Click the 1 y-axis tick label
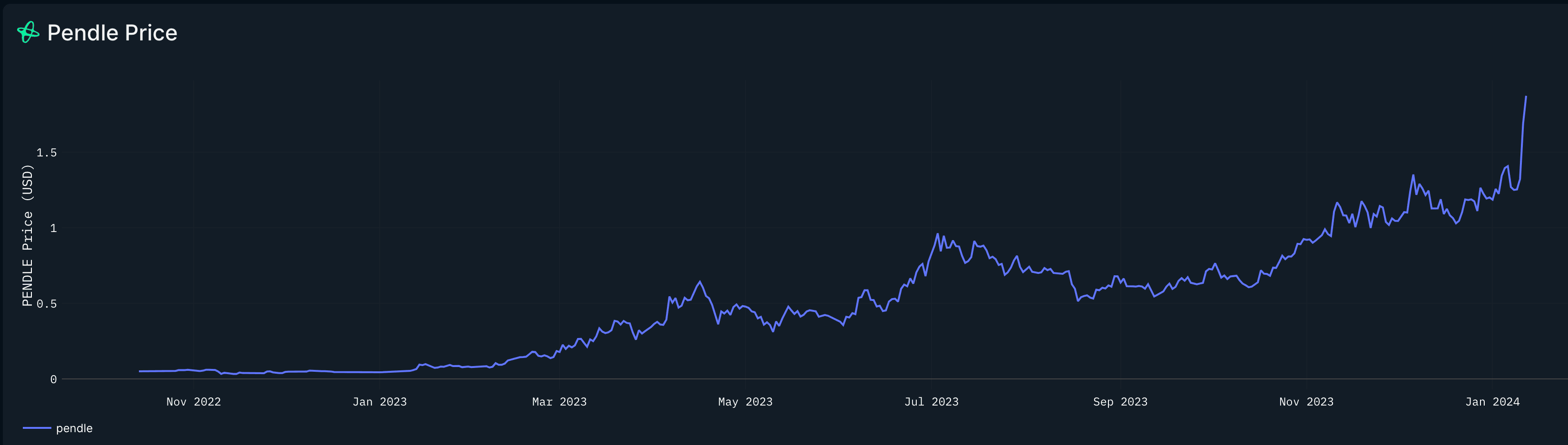This screenshot has height=445, width=1568. (x=54, y=228)
